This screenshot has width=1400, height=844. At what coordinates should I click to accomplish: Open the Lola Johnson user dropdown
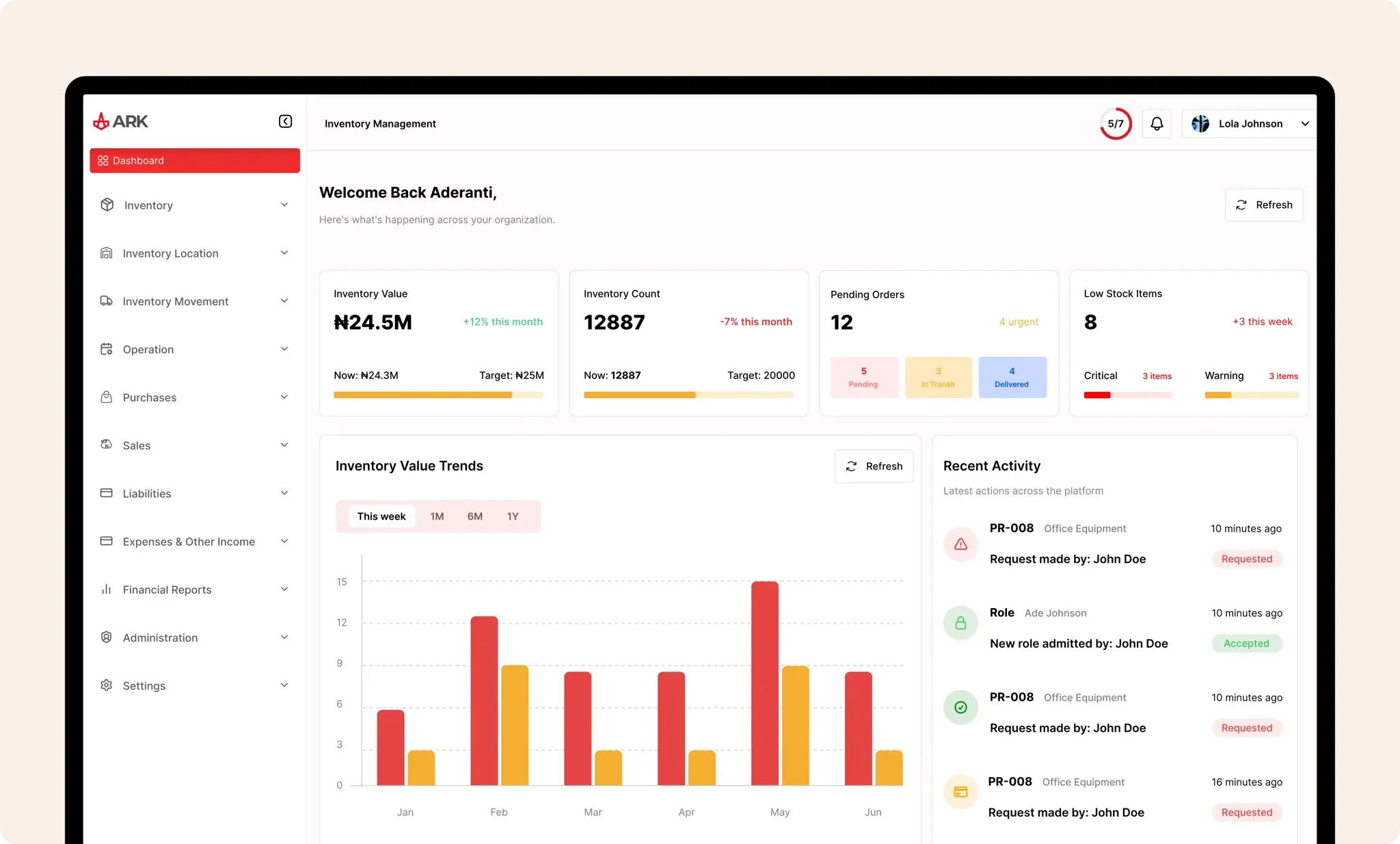pos(1249,124)
